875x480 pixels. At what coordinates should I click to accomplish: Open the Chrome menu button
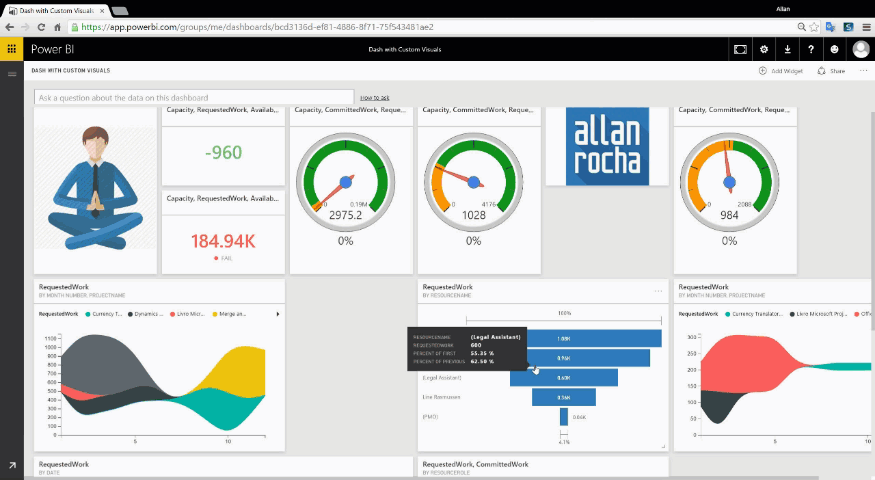(866, 27)
